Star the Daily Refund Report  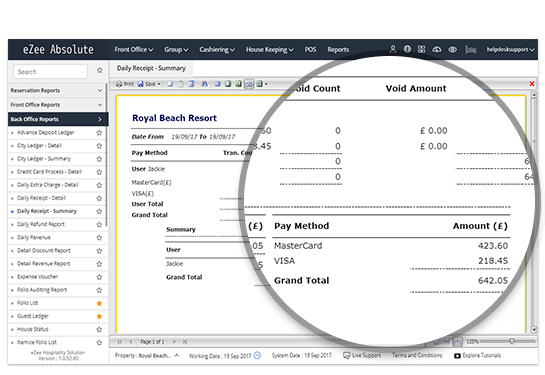99,225
